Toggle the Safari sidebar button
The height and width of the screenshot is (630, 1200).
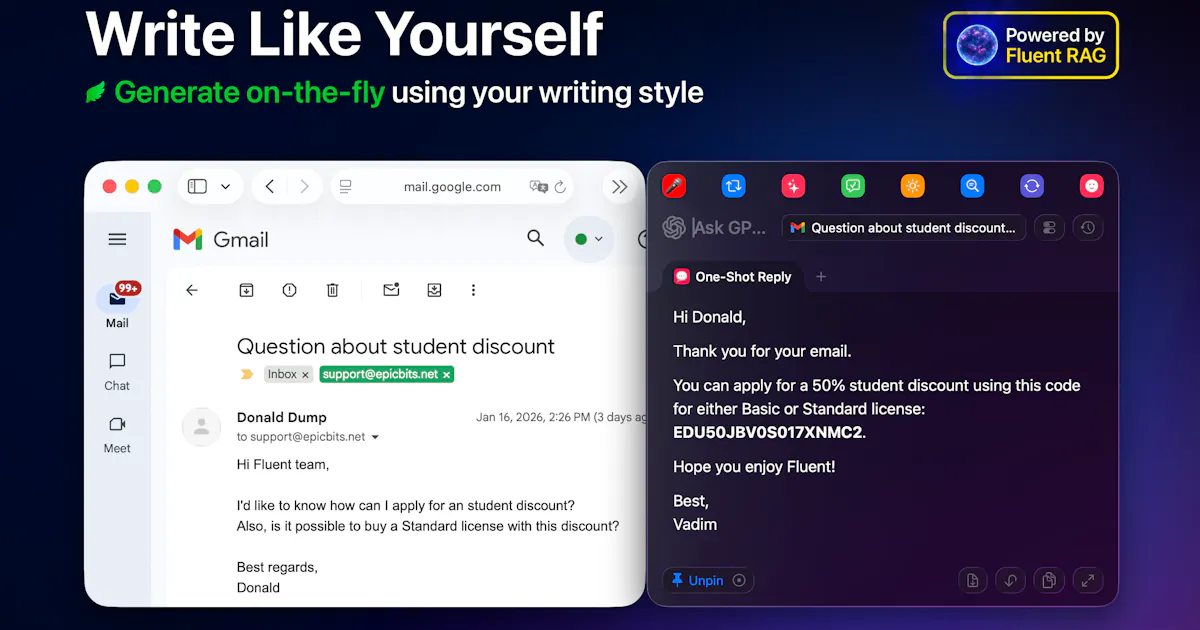(197, 186)
